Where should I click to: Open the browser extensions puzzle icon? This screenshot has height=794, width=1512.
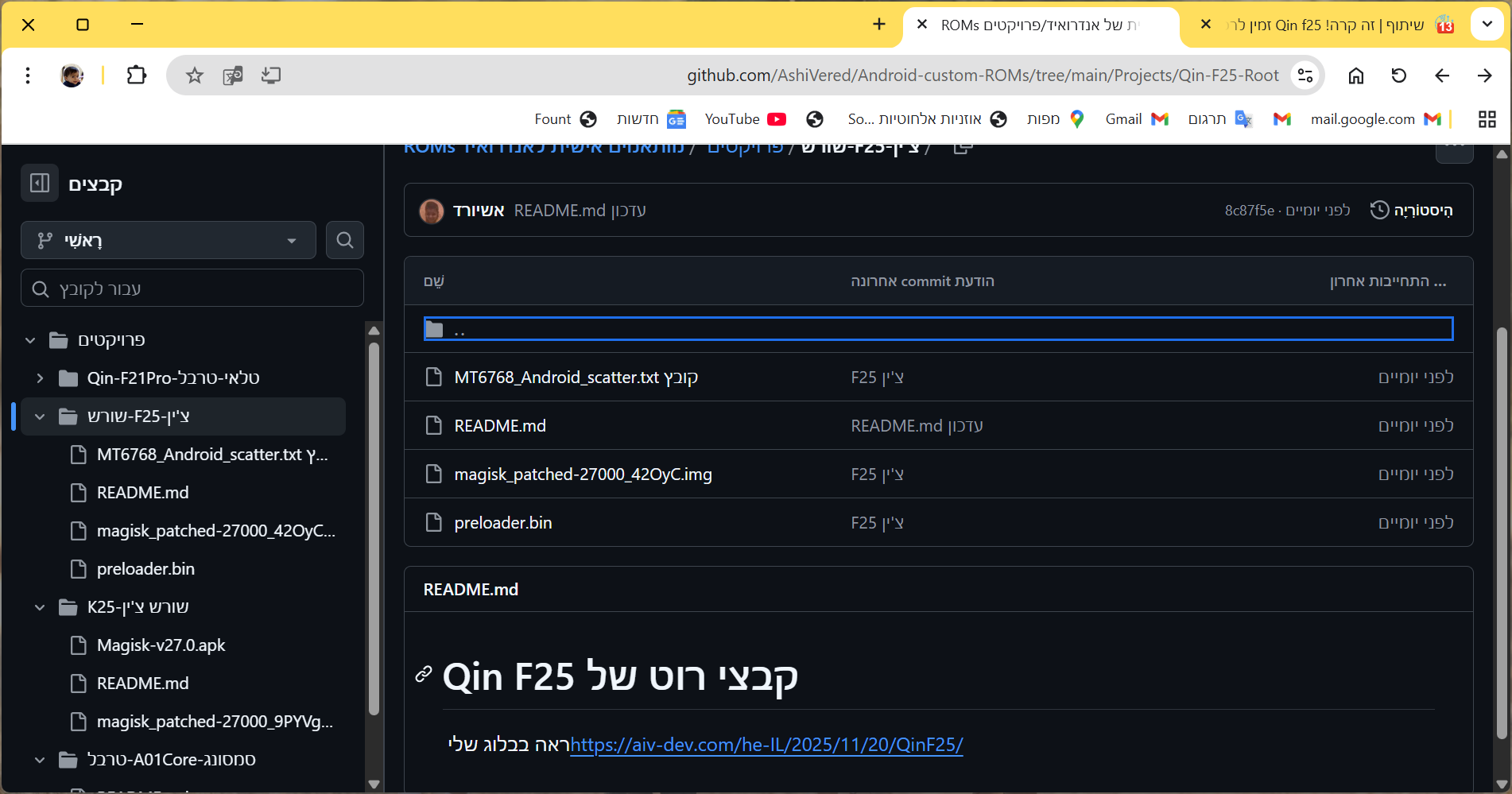pyautogui.click(x=137, y=76)
